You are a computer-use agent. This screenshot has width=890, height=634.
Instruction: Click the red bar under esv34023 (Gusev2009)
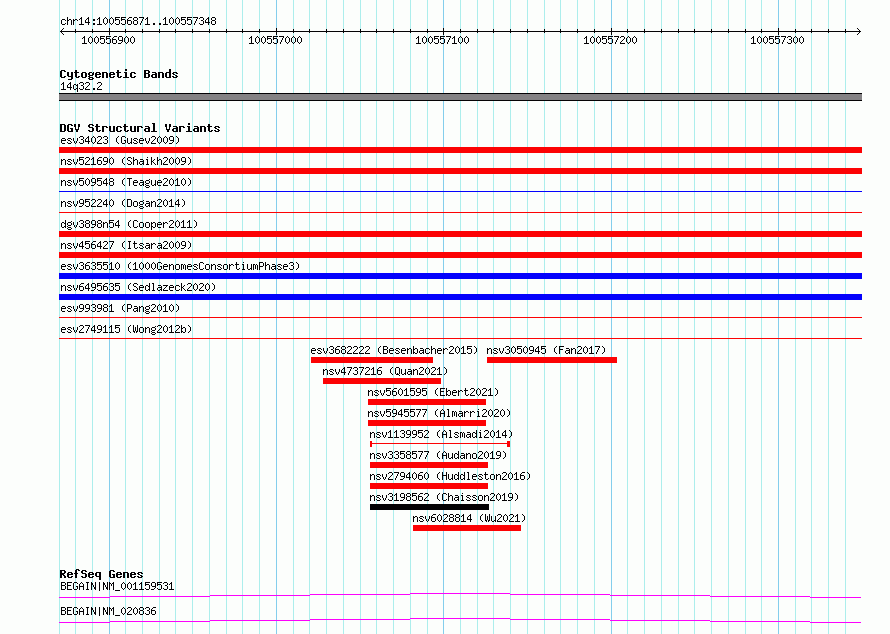tap(460, 150)
